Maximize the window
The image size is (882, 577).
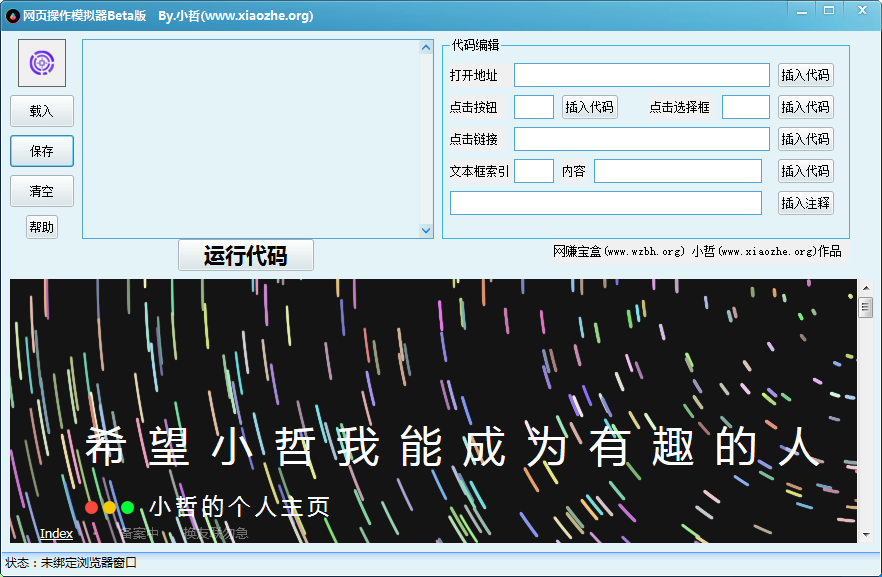[x=829, y=11]
